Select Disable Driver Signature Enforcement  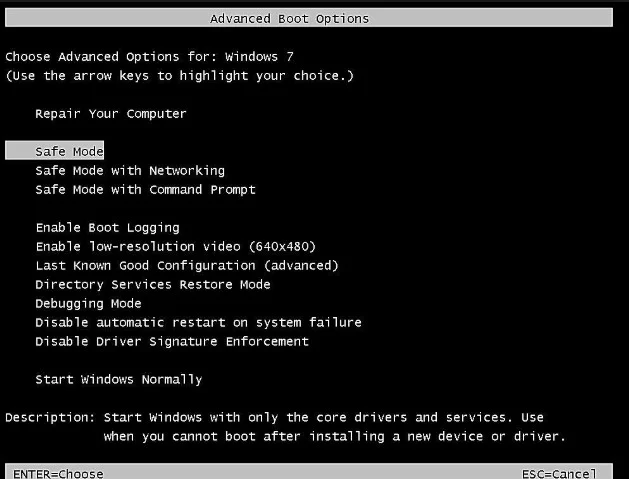click(x=172, y=342)
